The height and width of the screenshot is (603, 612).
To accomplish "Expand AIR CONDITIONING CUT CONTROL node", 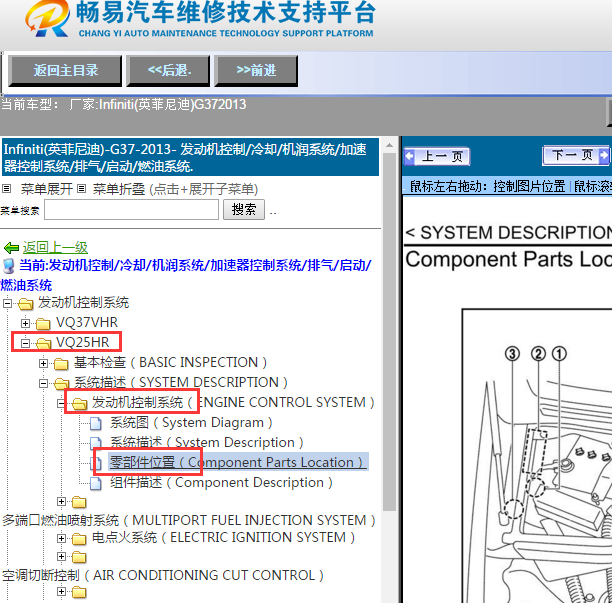I will click(61, 557).
